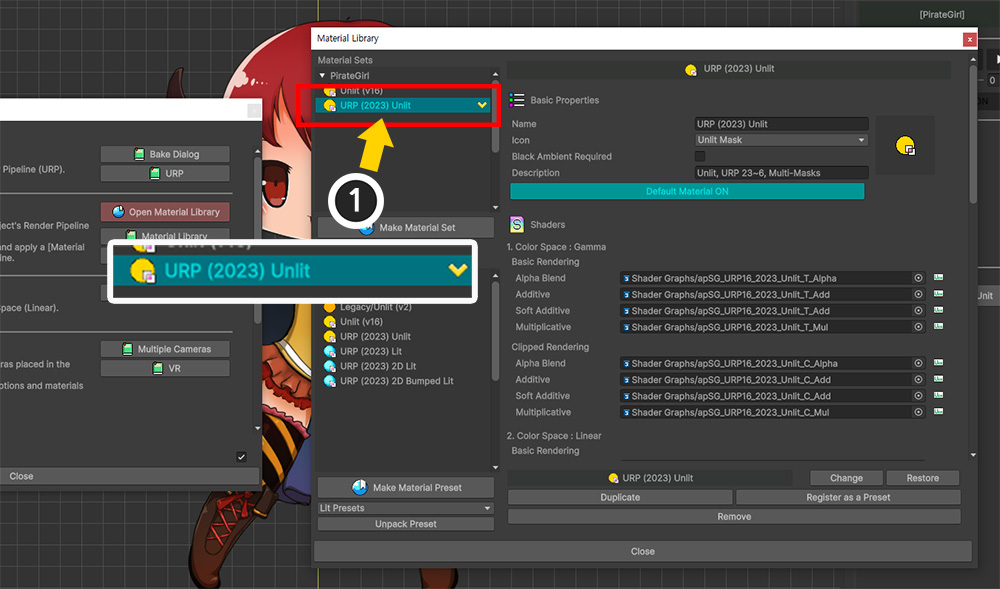Open object picker for Clipped Rendering Additive shader
The height and width of the screenshot is (589, 1000).
click(918, 380)
